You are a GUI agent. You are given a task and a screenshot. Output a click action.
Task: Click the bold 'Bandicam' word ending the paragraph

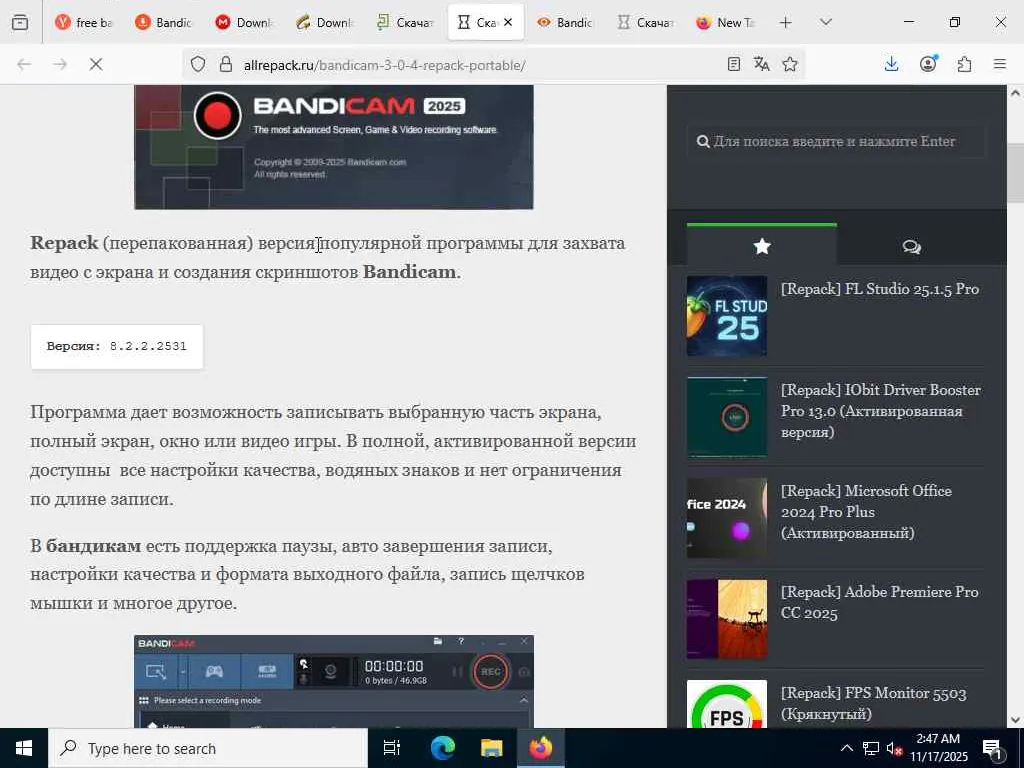[409, 272]
